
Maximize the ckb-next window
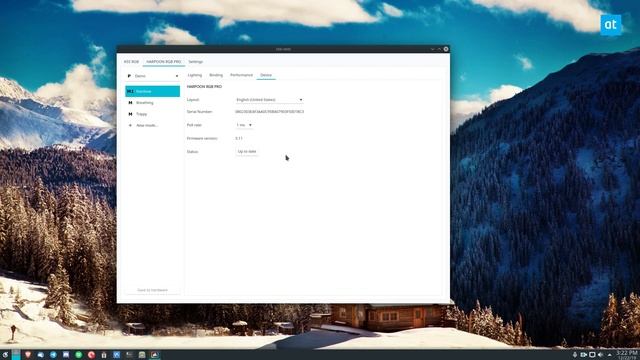[x=439, y=49]
